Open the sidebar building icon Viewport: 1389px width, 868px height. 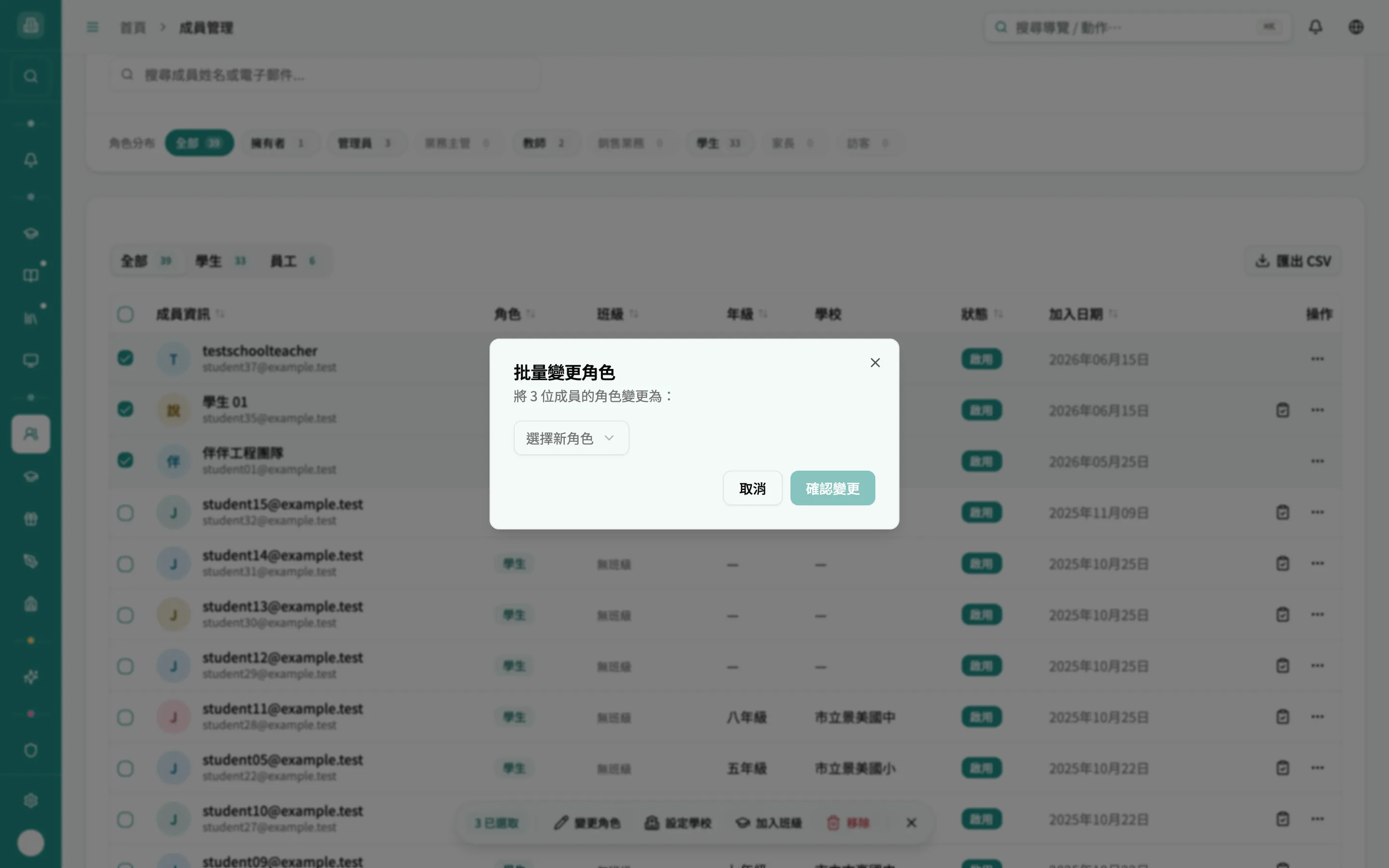[30, 604]
